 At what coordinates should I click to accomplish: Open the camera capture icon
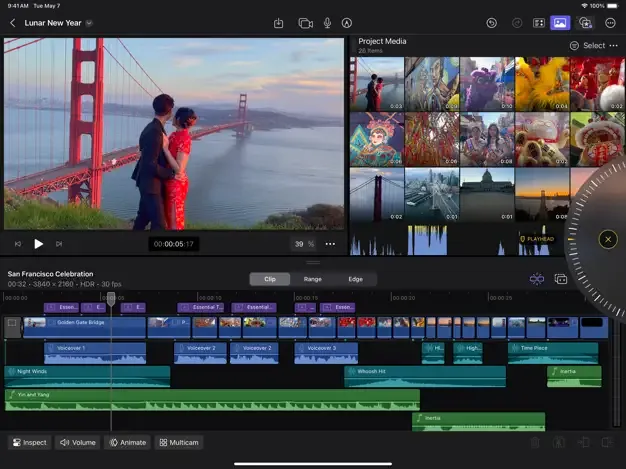305,23
